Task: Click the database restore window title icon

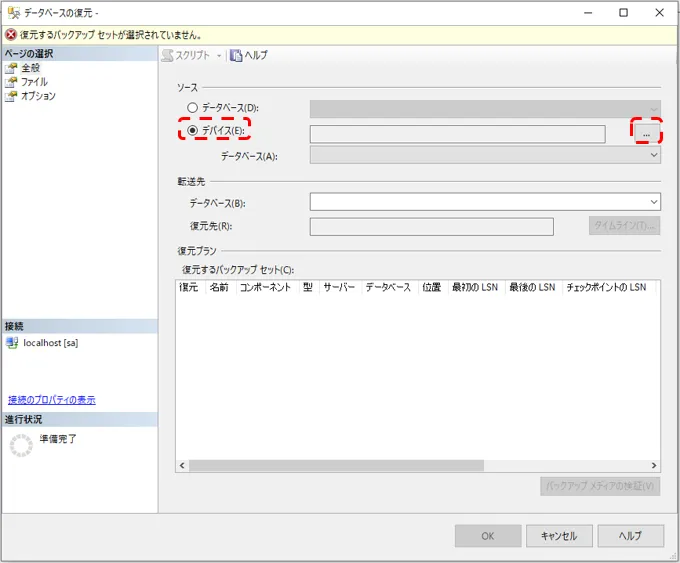Action: click(x=11, y=12)
